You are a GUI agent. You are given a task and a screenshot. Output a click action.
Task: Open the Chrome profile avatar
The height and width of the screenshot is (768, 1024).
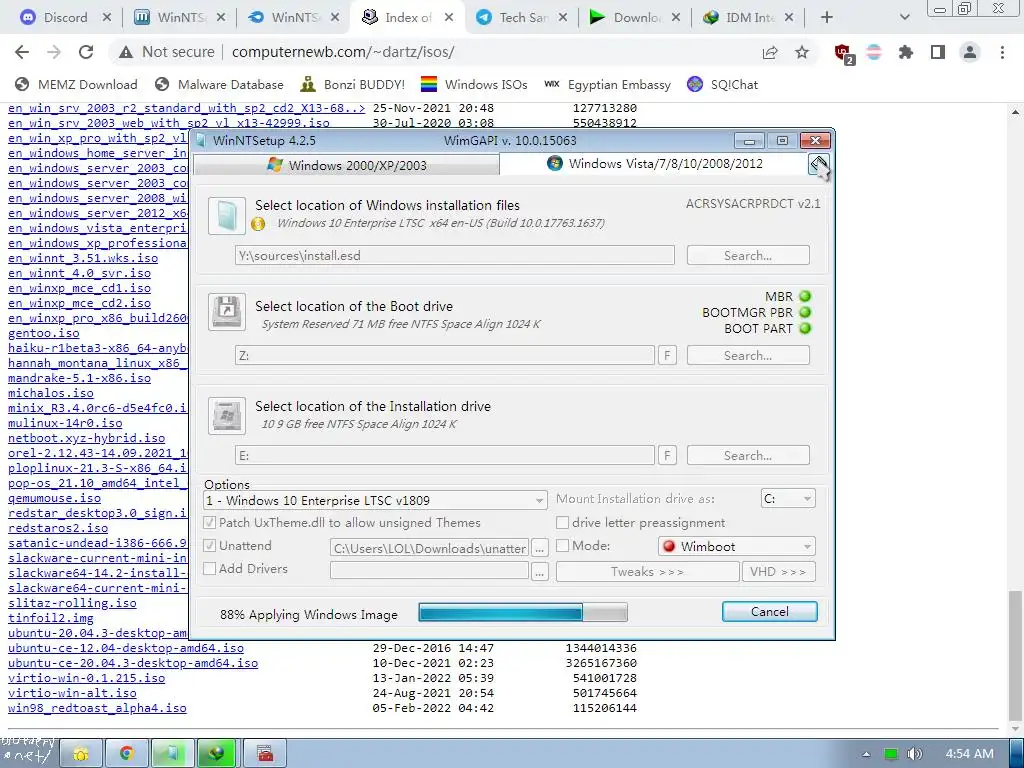click(x=970, y=52)
